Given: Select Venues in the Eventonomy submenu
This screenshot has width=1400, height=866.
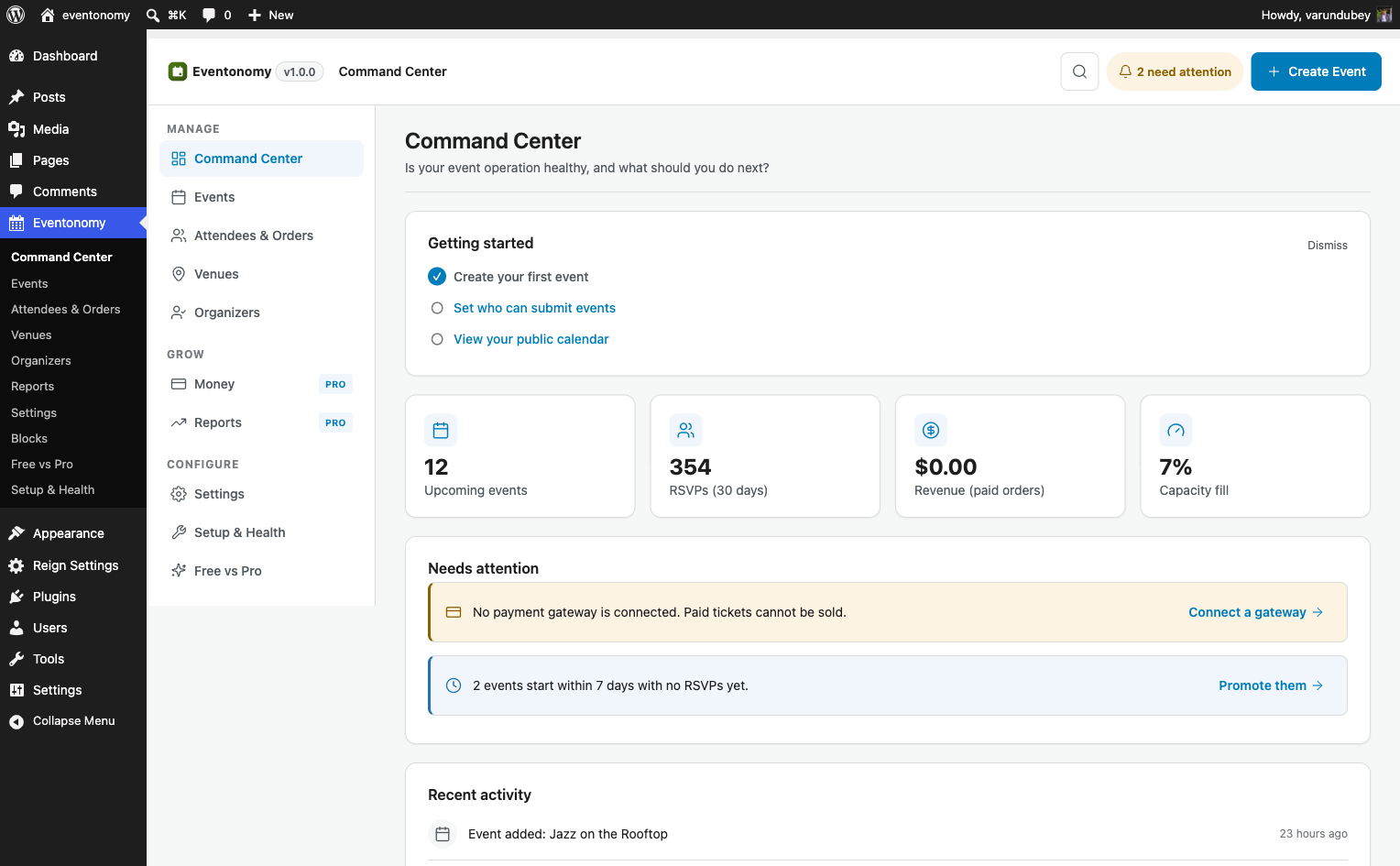Looking at the screenshot, I should point(31,335).
